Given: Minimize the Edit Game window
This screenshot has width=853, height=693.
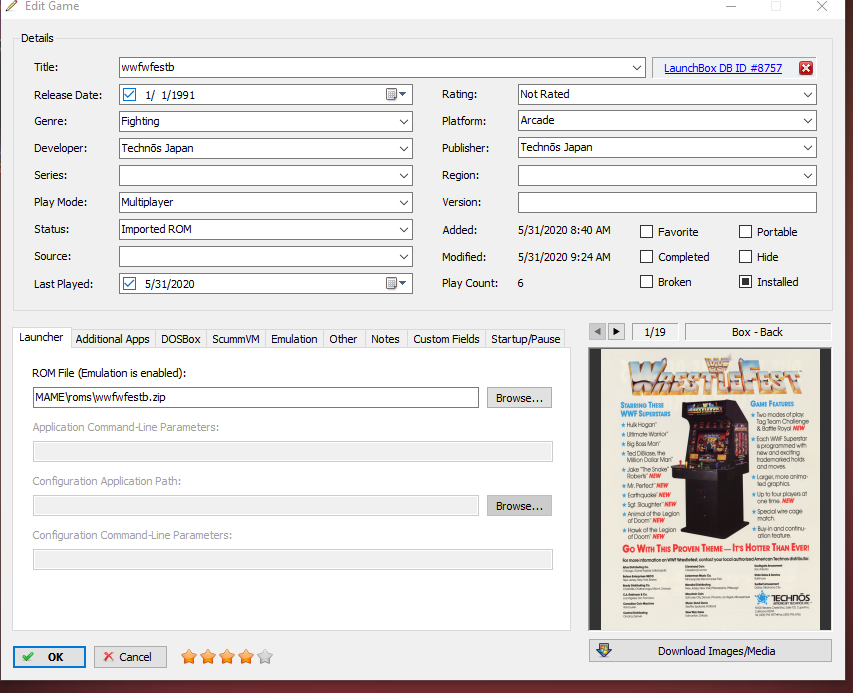Looking at the screenshot, I should point(731,7).
